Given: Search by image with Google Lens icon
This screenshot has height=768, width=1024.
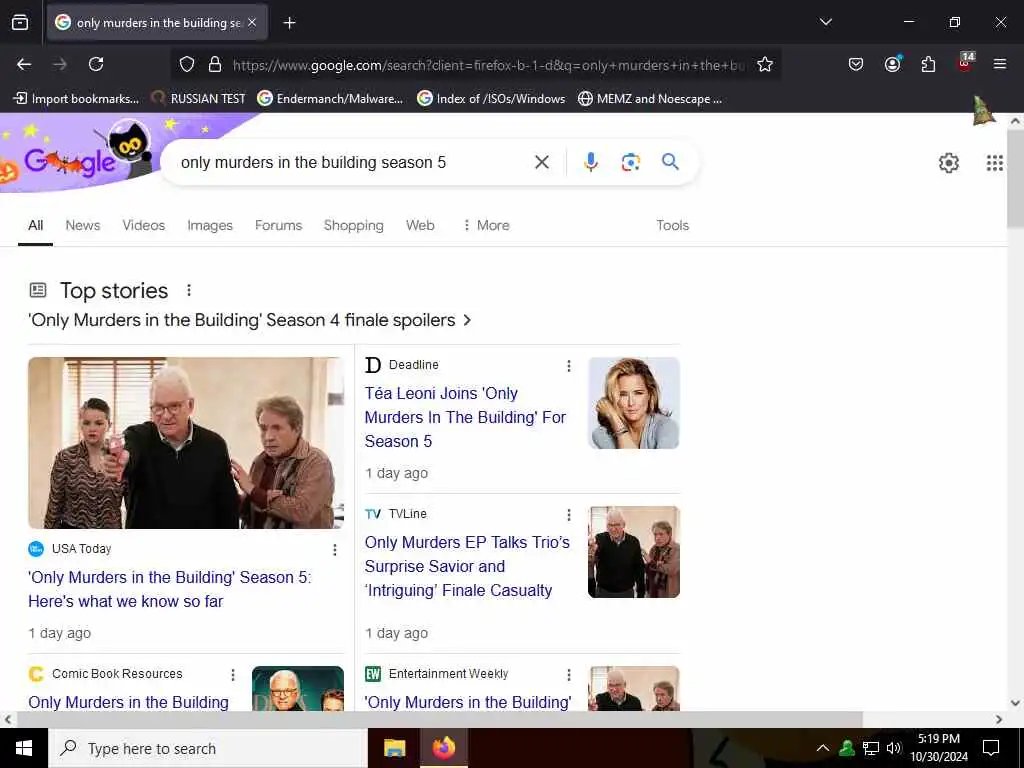Looking at the screenshot, I should (630, 162).
